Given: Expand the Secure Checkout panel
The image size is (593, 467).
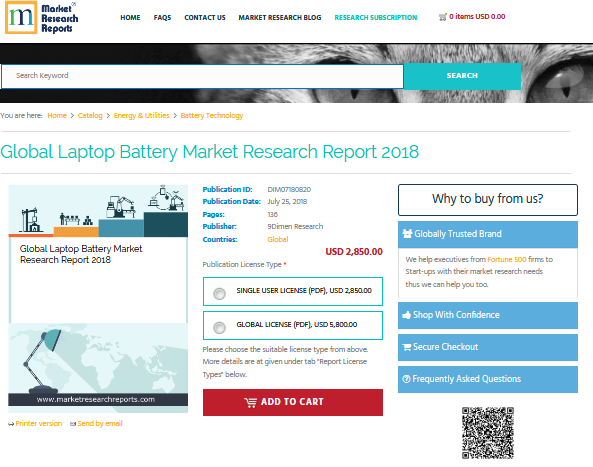Looking at the screenshot, I should 488,347.
